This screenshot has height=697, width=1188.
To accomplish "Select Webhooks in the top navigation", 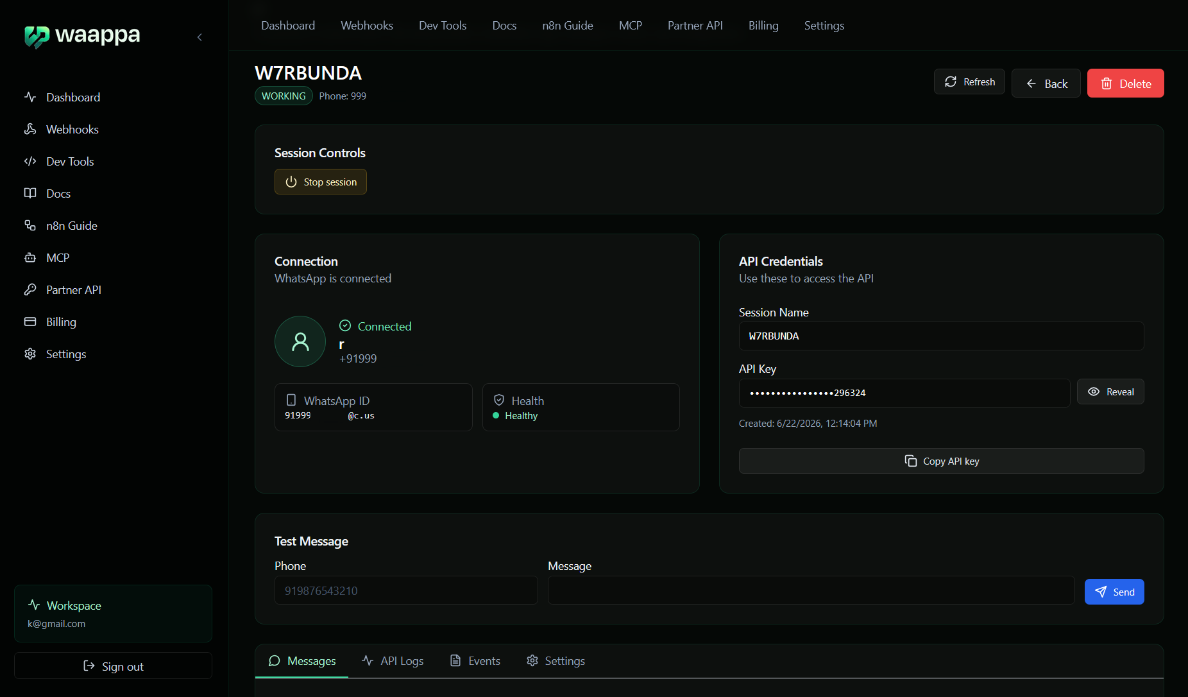I will click(x=367, y=26).
